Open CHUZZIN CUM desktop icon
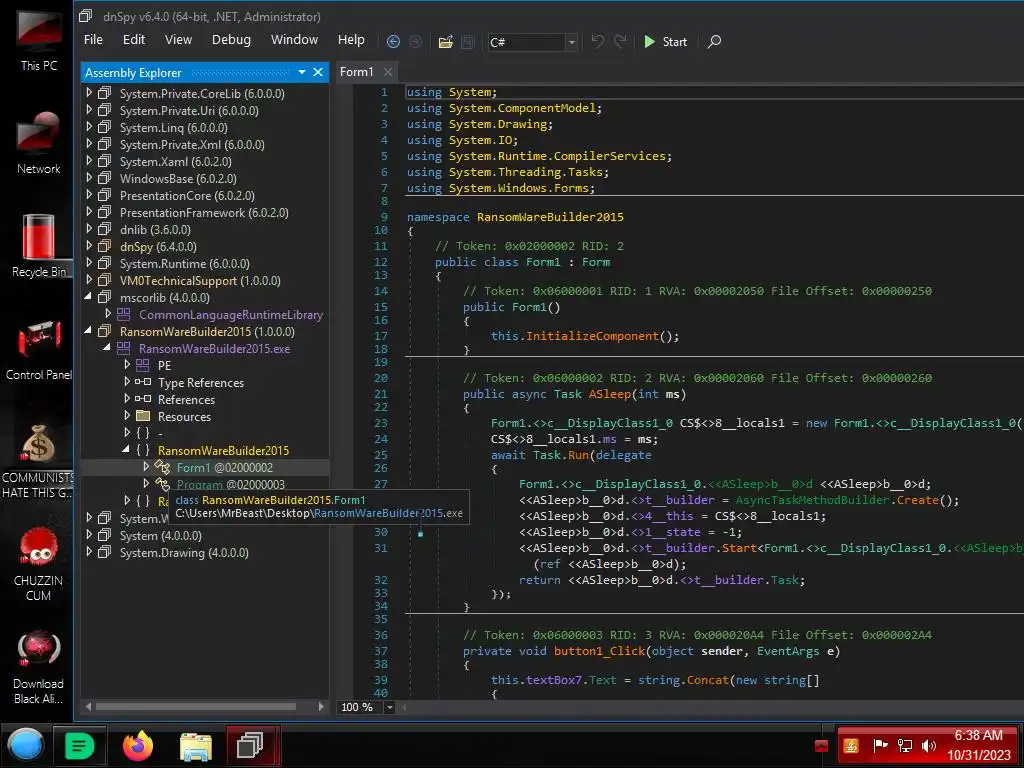The width and height of the screenshot is (1024, 768). tap(39, 563)
